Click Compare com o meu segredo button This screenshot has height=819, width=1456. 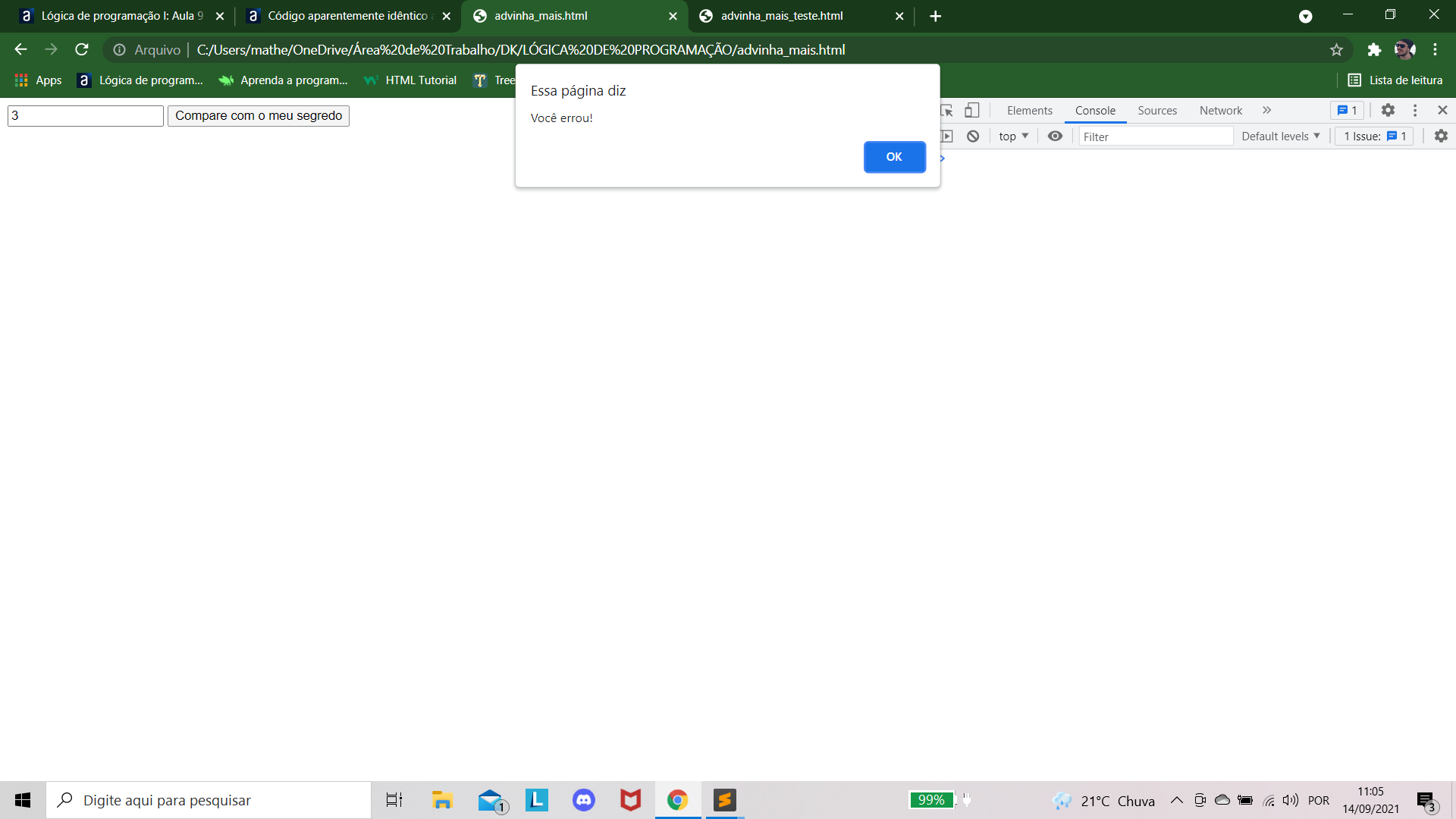[259, 115]
